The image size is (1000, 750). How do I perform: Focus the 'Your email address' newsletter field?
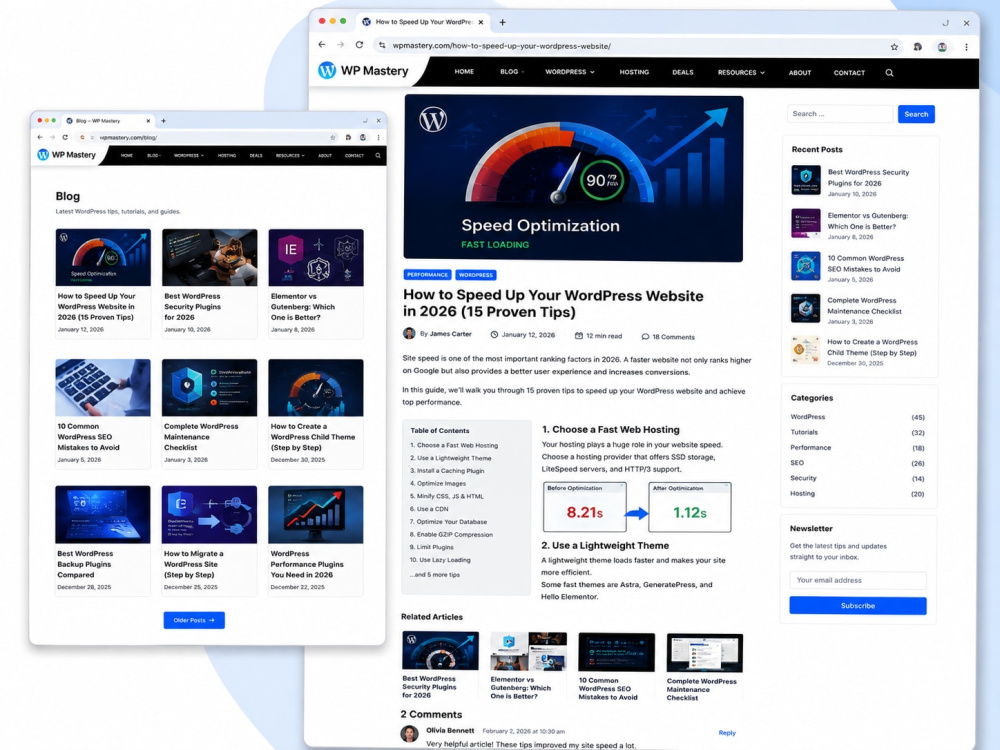(x=858, y=580)
